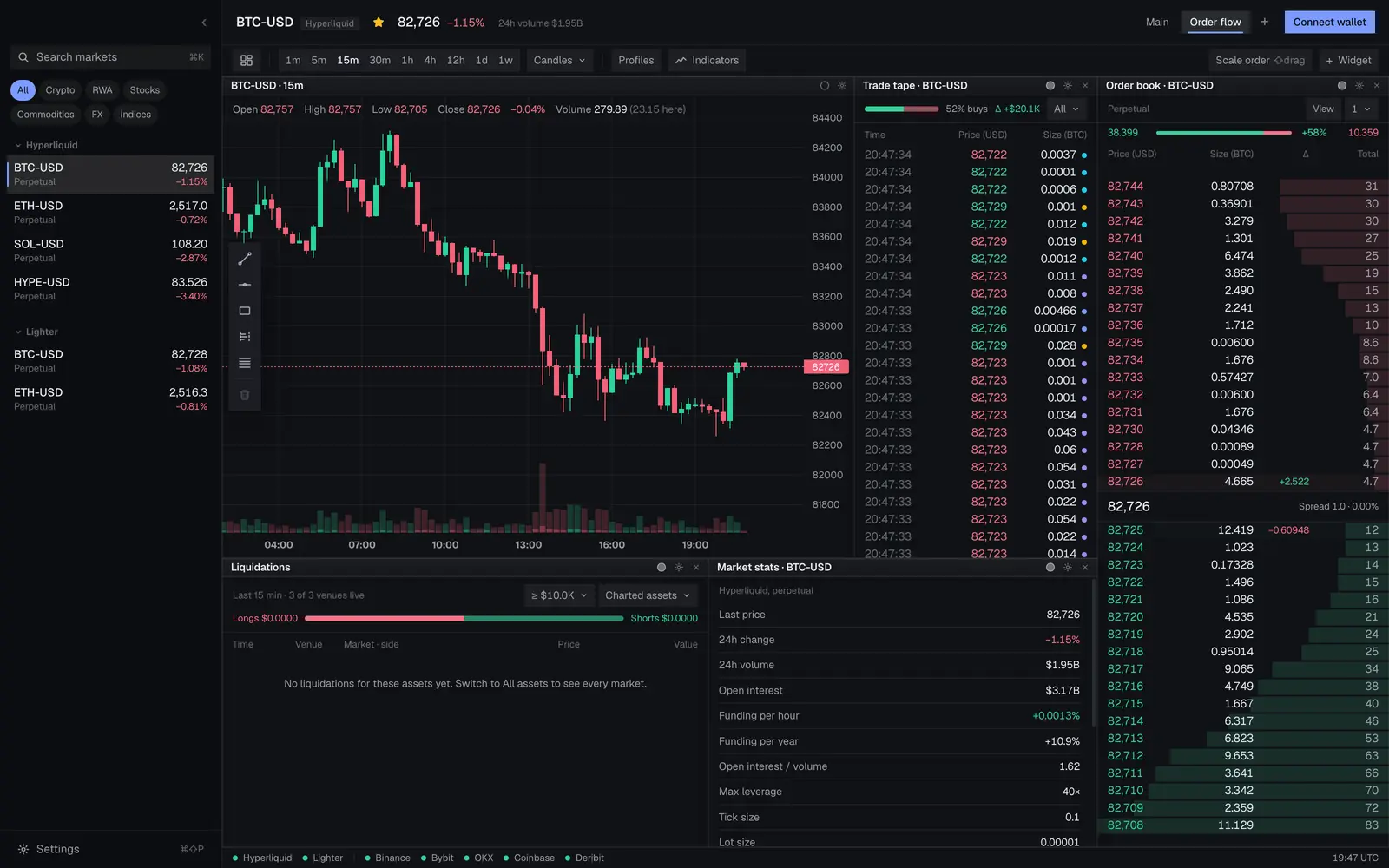Open Liquidations panel settings gear
The height and width of the screenshot is (868, 1389).
coord(679,568)
